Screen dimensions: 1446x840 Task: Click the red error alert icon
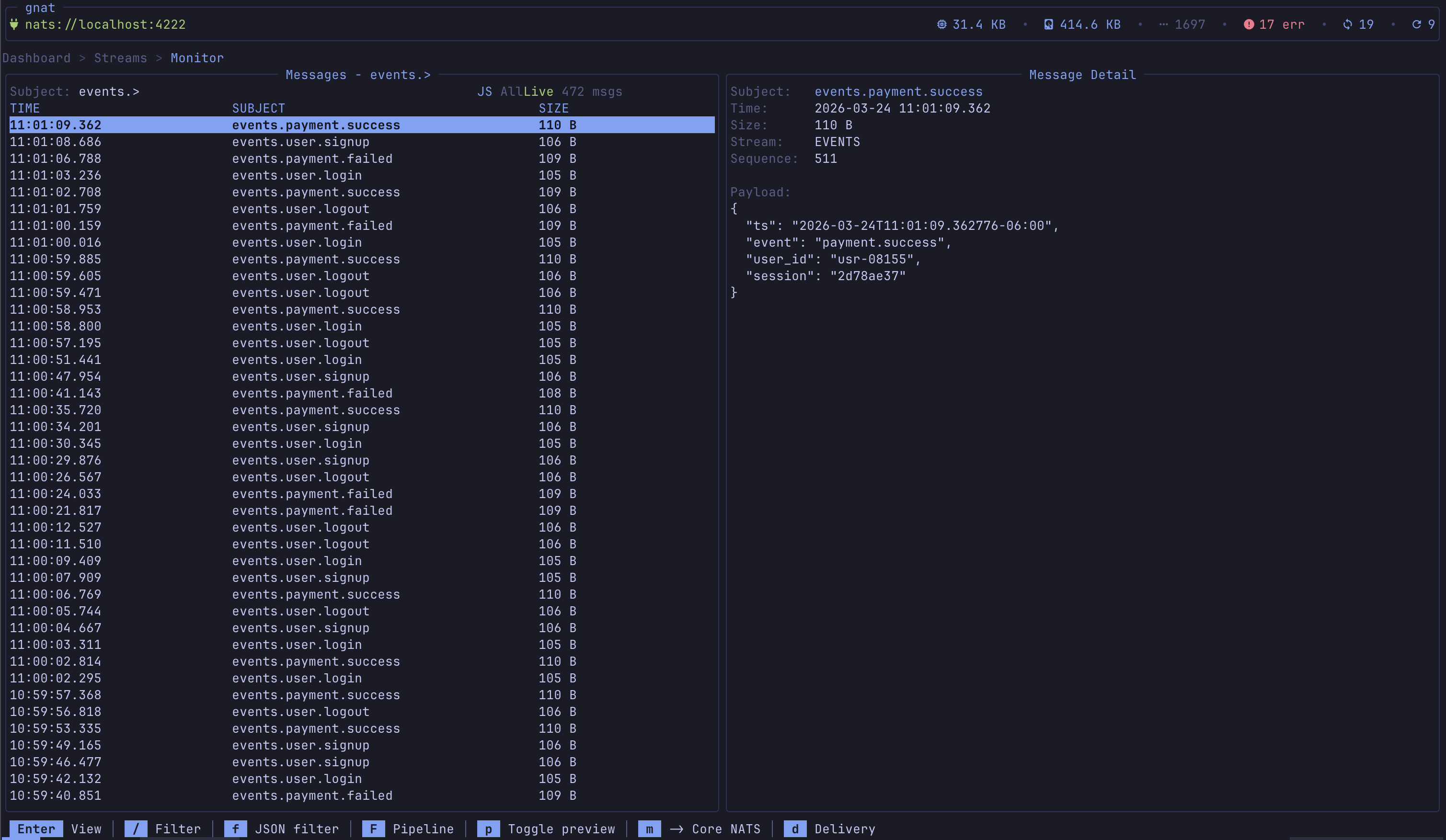[1248, 24]
